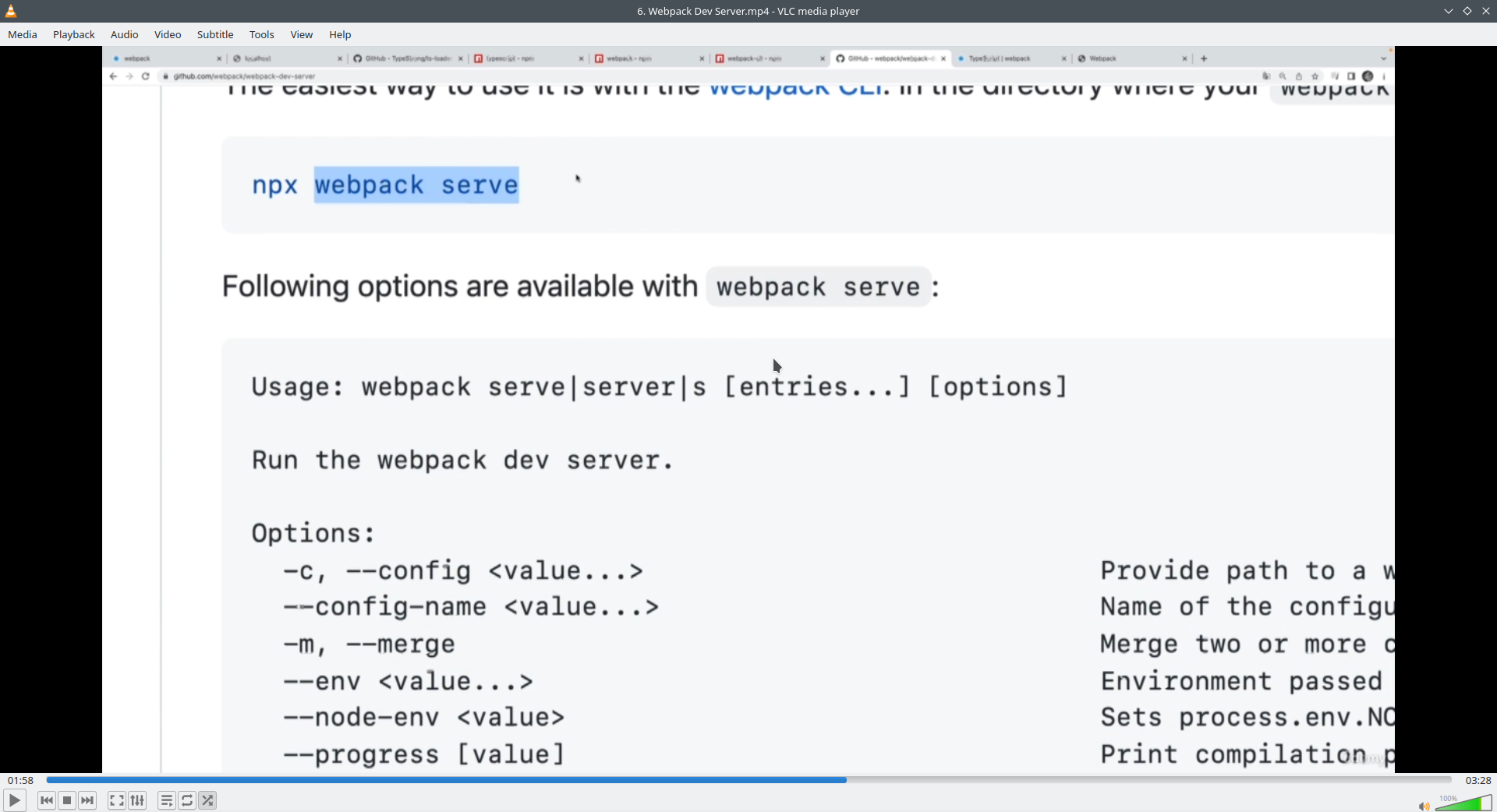Stop playback with the stop button
The width and height of the screenshot is (1497, 812).
point(67,800)
